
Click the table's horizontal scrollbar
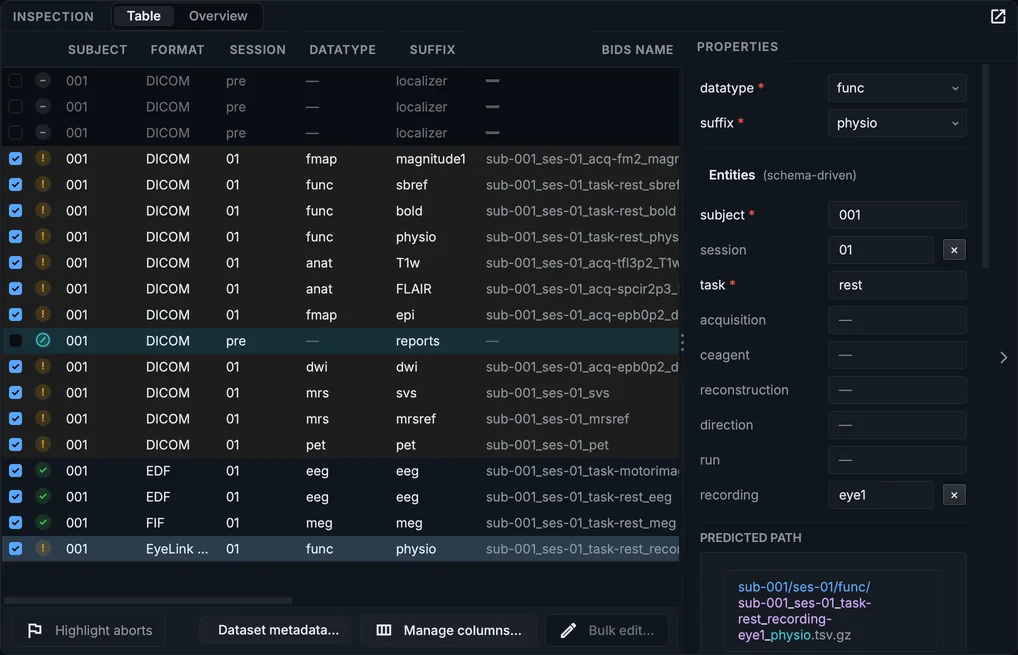click(148, 600)
